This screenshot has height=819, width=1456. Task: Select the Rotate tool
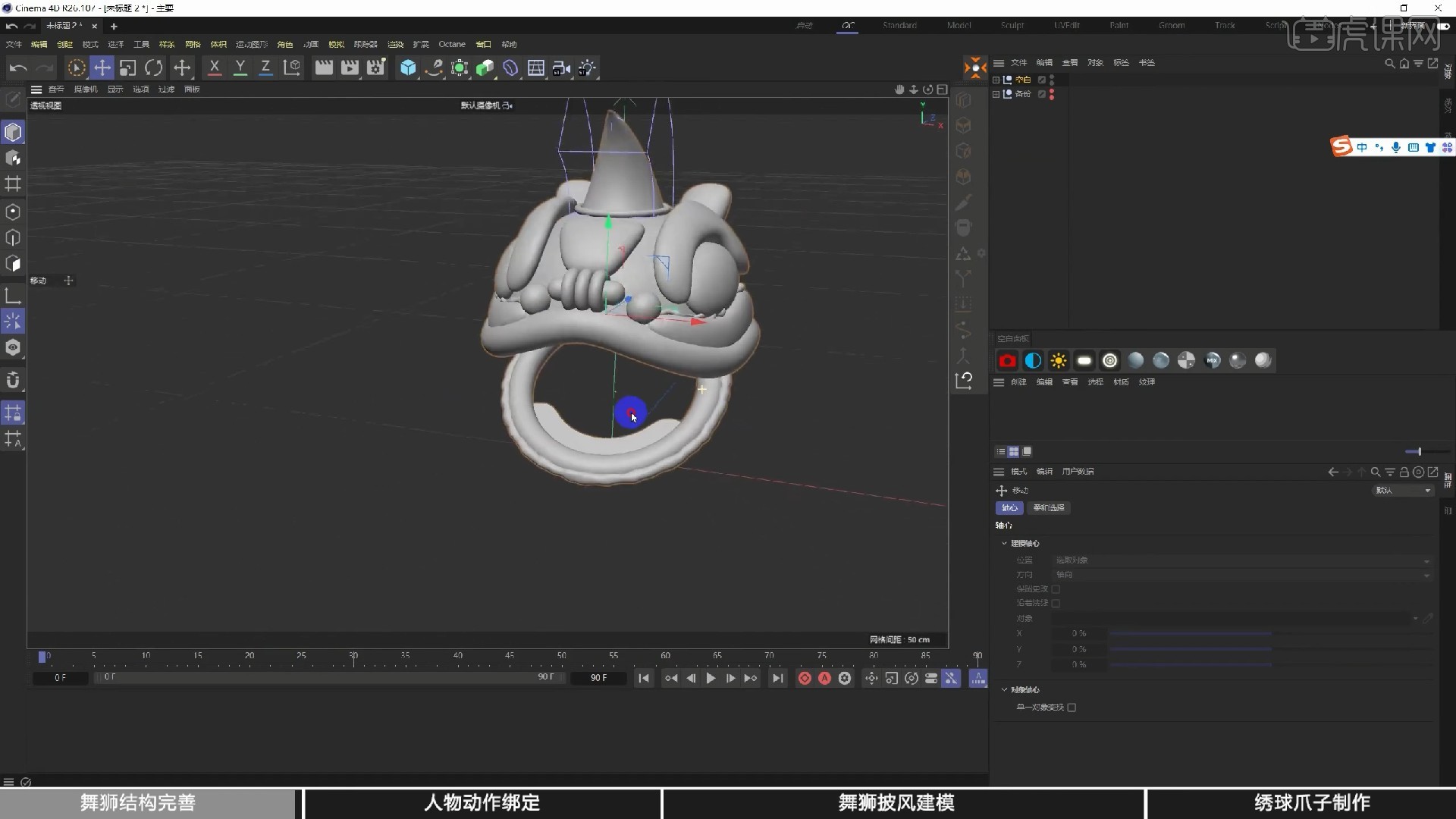click(x=153, y=68)
